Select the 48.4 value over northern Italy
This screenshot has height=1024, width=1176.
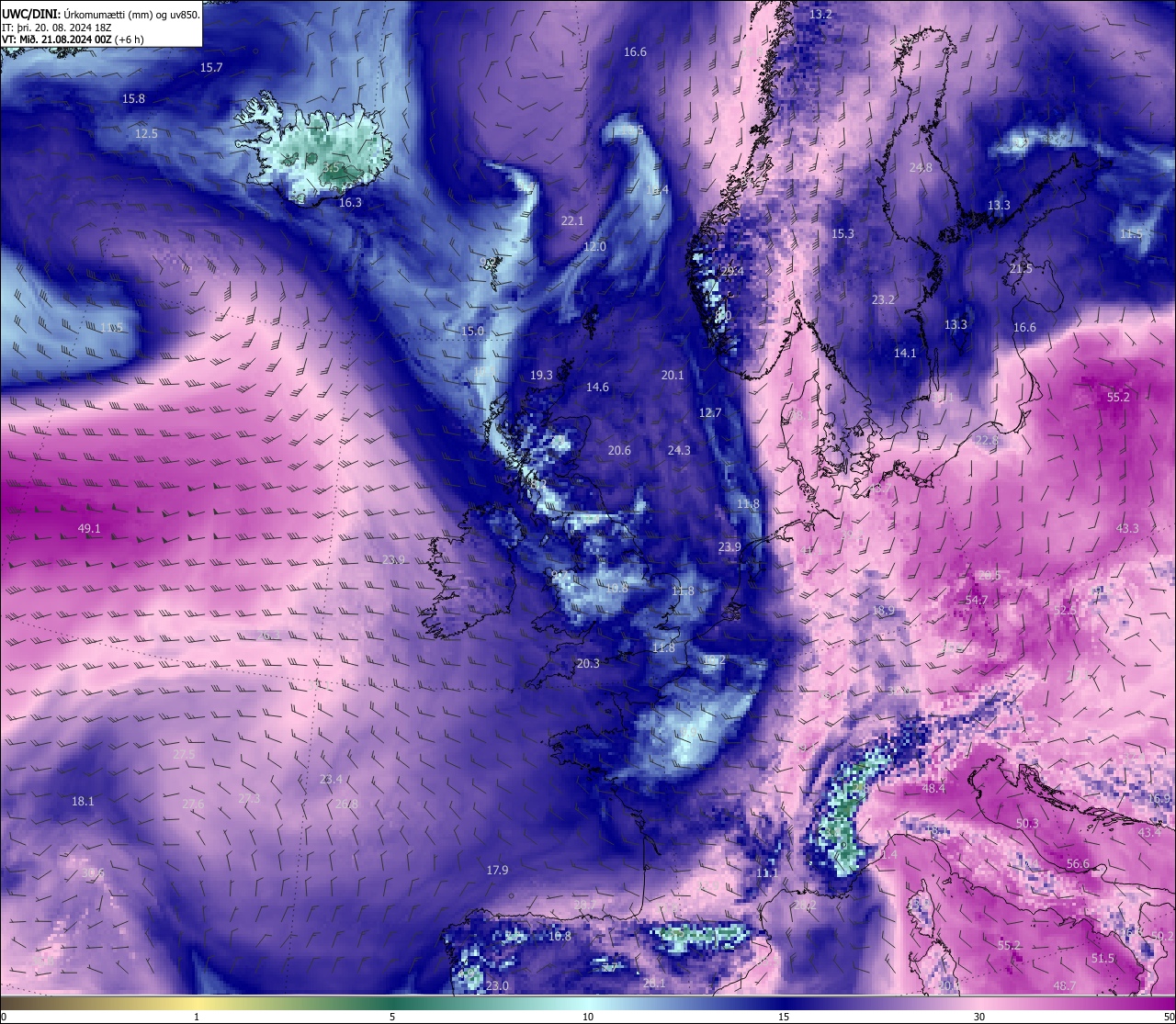[x=933, y=789]
